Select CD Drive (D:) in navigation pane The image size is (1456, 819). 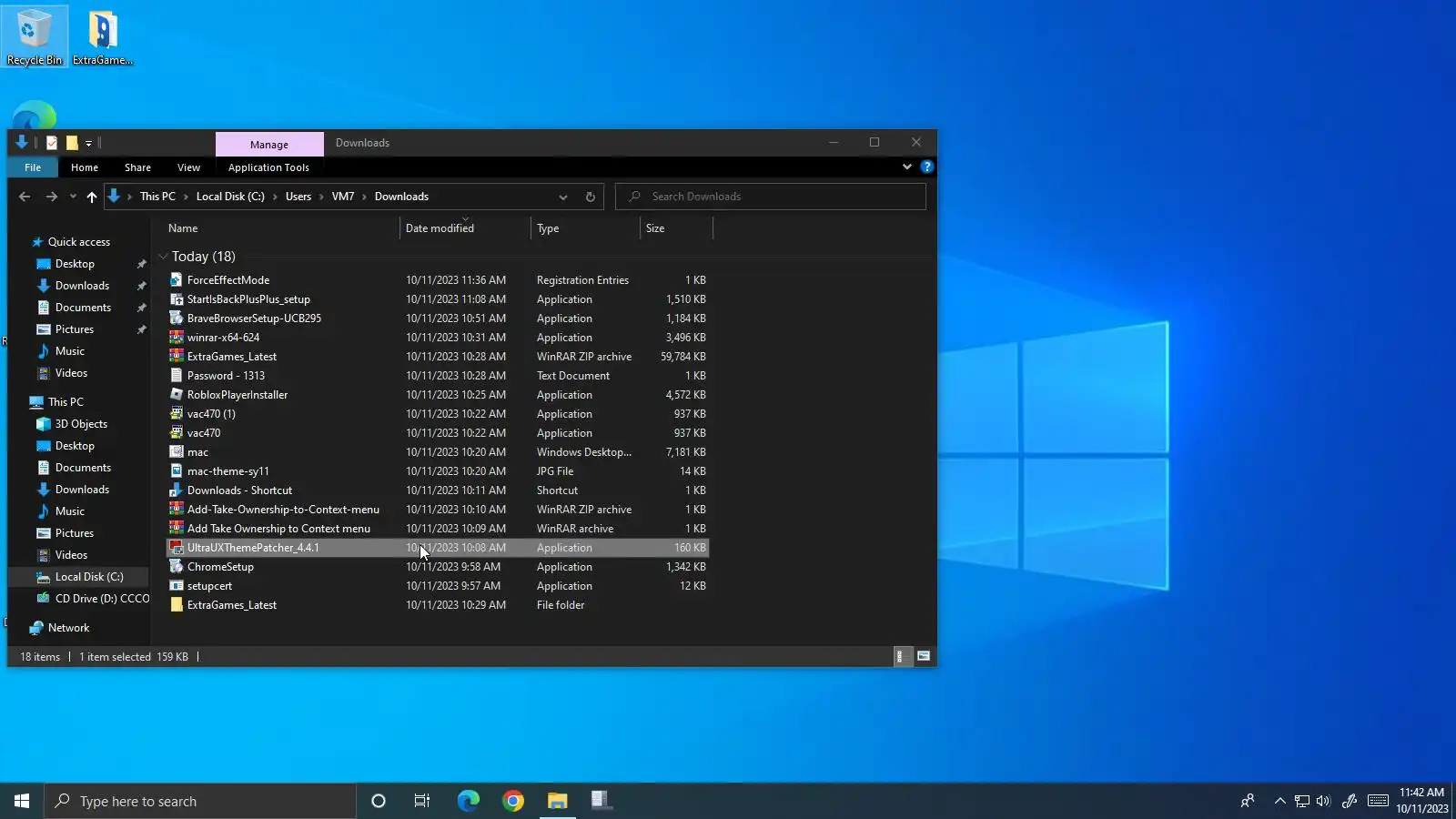coord(102,599)
